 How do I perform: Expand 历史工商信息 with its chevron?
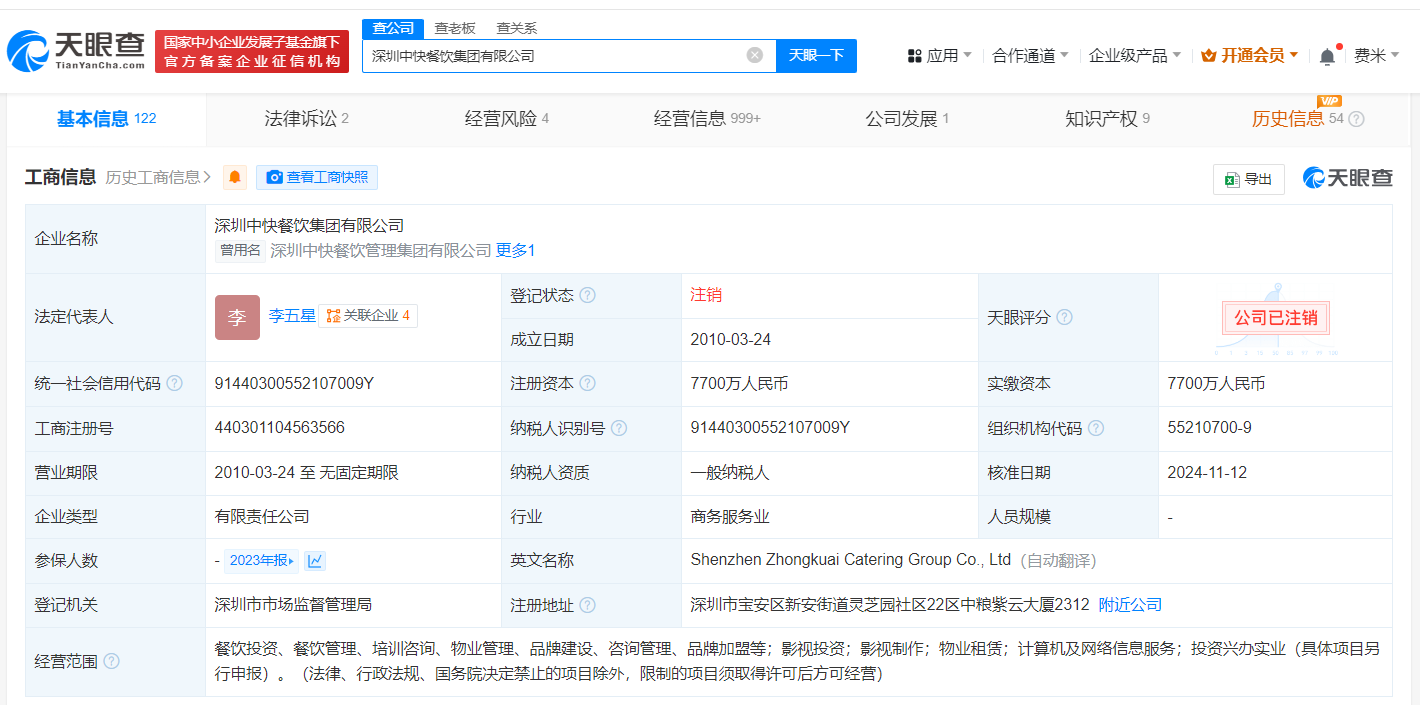pyautogui.click(x=158, y=178)
